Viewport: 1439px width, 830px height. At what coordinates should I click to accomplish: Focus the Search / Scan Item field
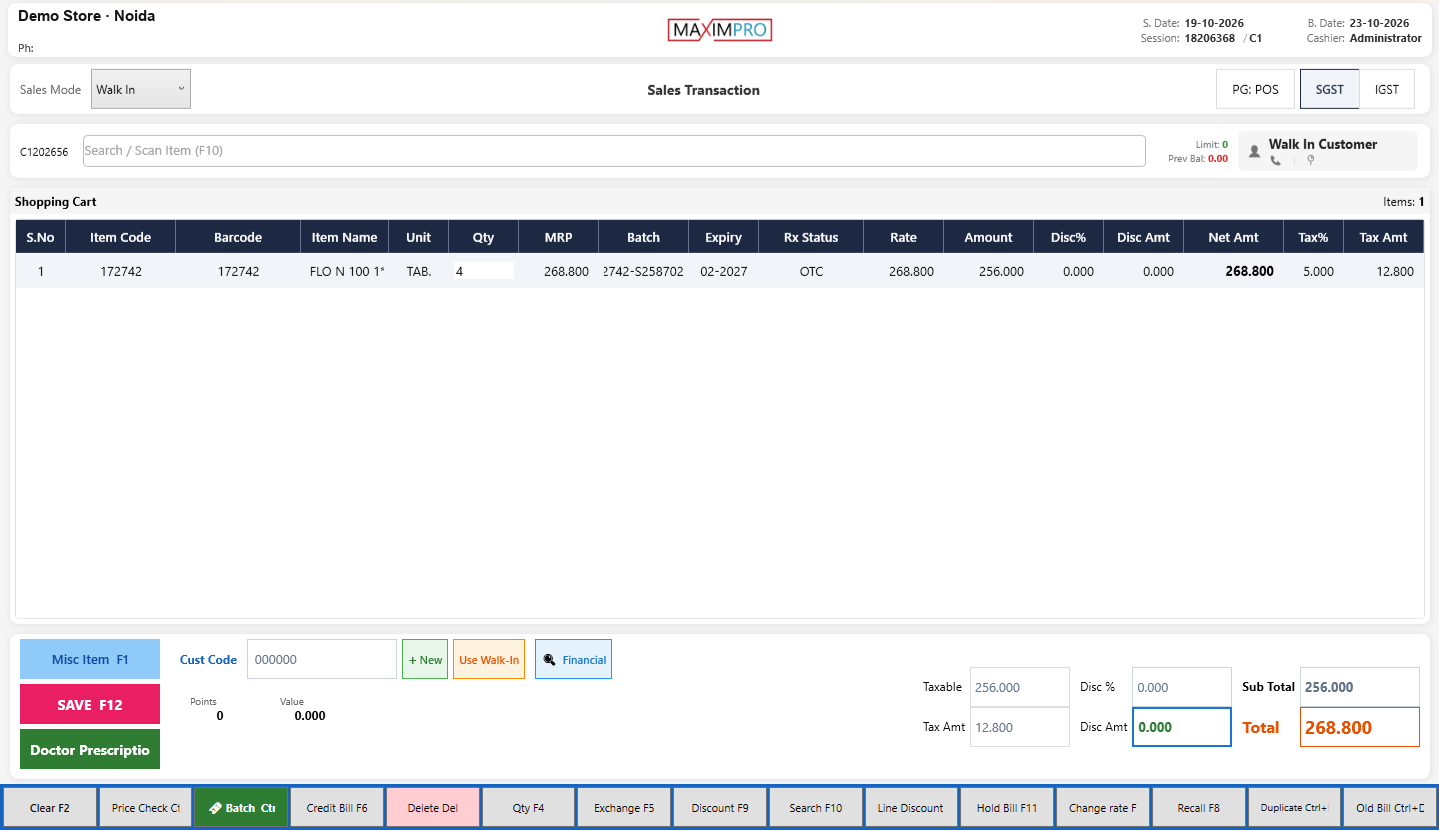614,151
